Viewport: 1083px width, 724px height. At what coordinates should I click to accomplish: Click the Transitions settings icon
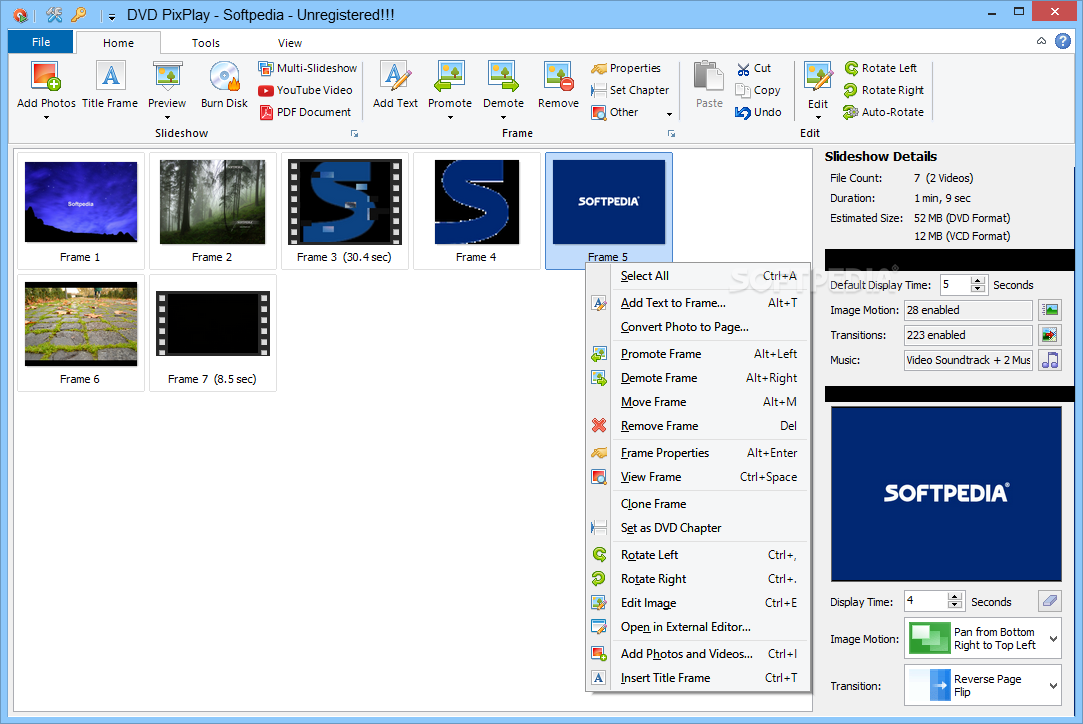click(1050, 335)
